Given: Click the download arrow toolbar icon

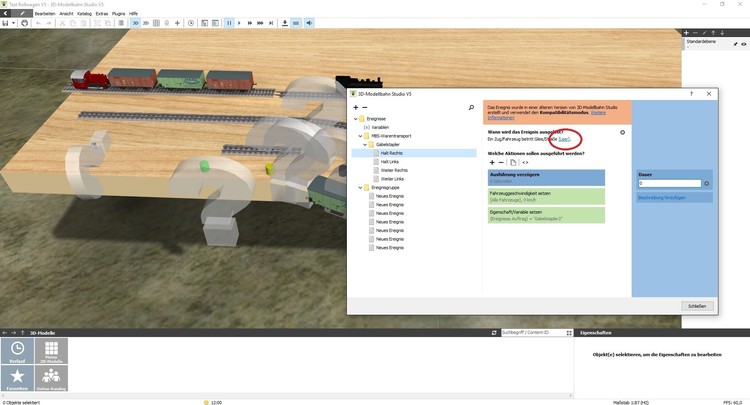Looking at the screenshot, I should [285, 23].
